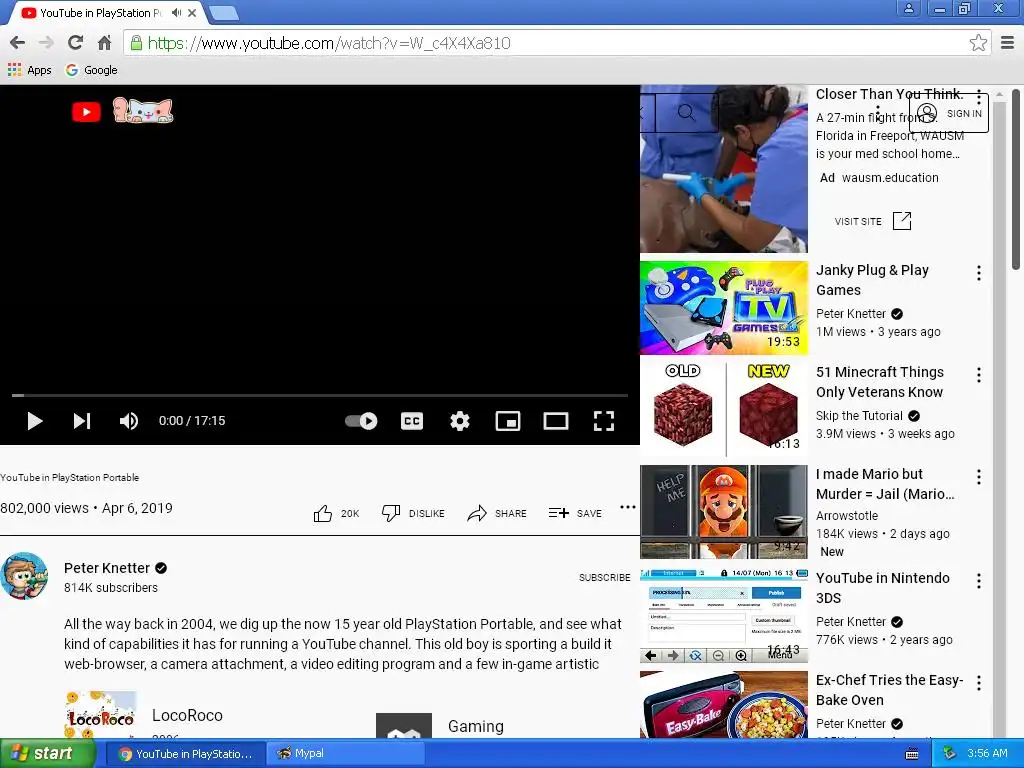Viewport: 1024px width, 768px height.
Task: Go fullscreen with the player icon
Action: tap(603, 421)
